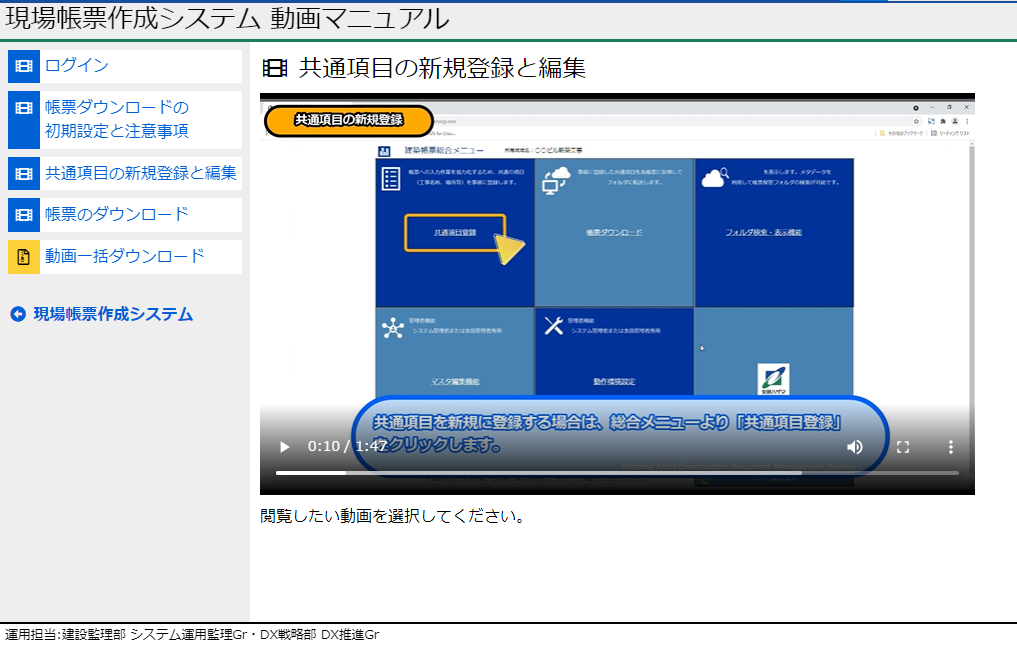The height and width of the screenshot is (653, 1017).
Task: Click the film icon next to the page heading
Action: 275,68
